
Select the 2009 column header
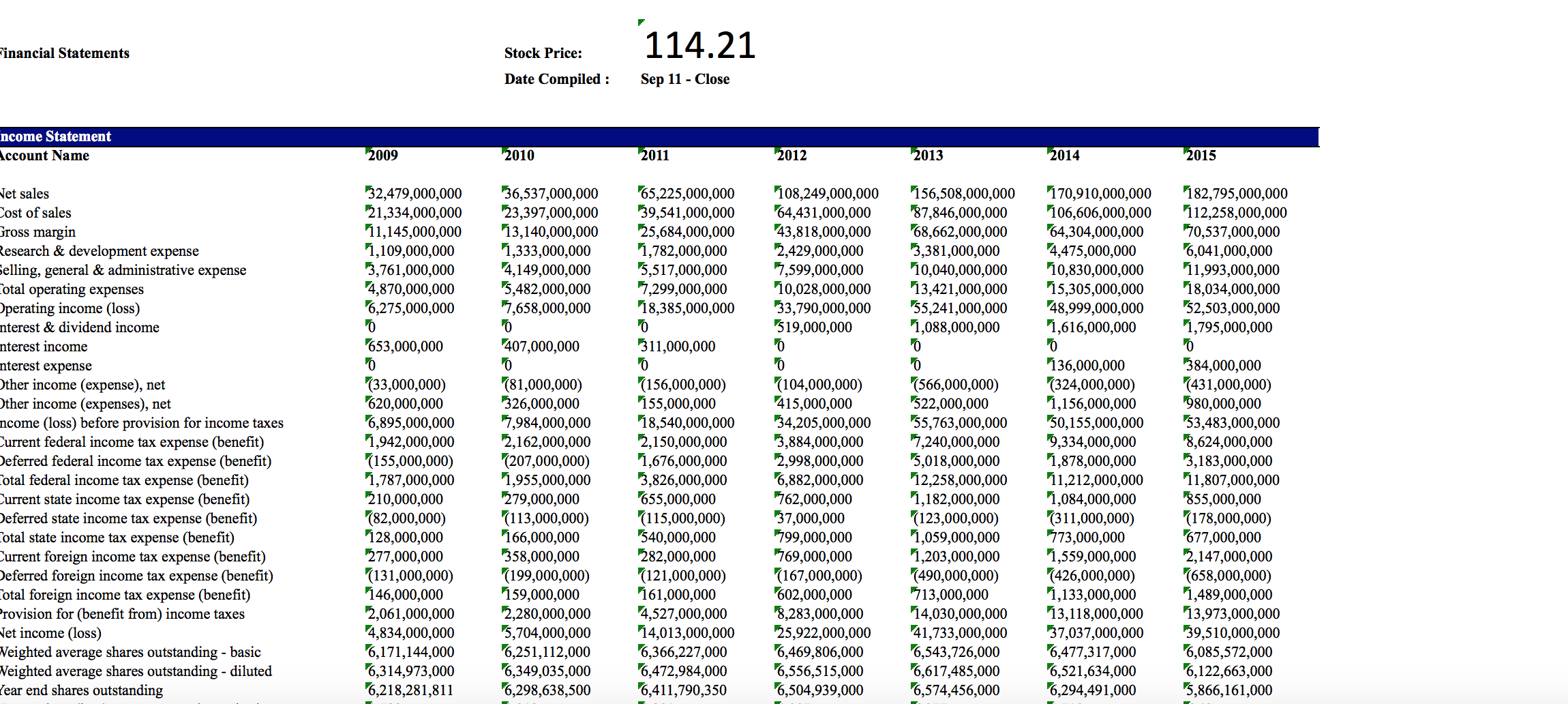383,156
